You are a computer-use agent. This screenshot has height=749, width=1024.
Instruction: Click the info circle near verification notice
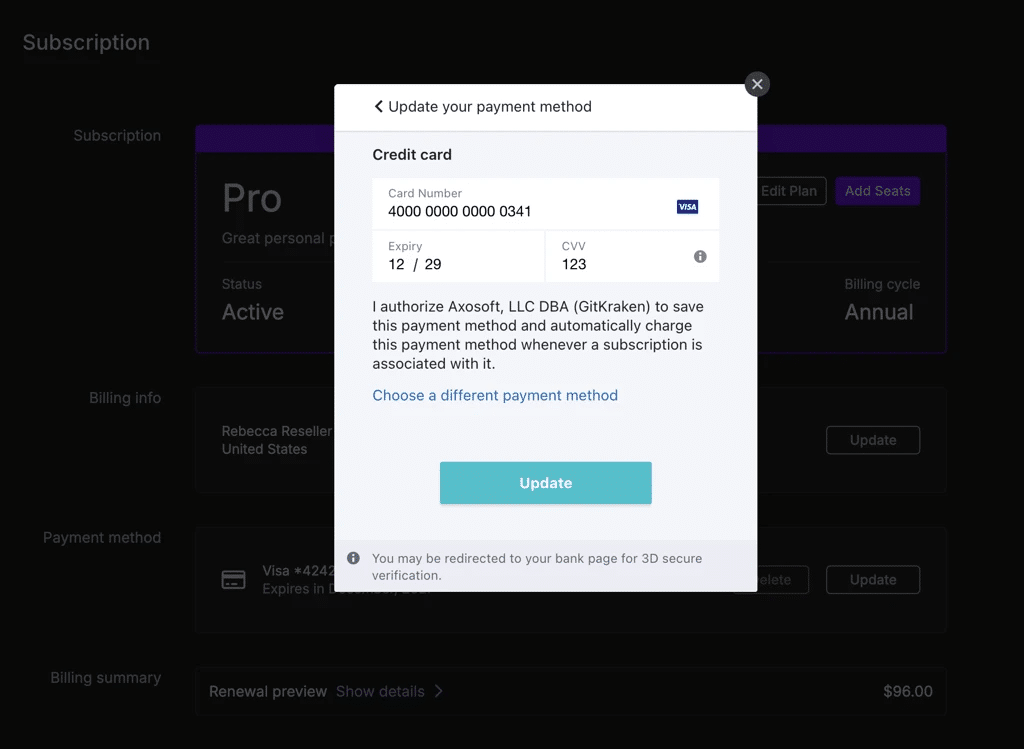(353, 558)
